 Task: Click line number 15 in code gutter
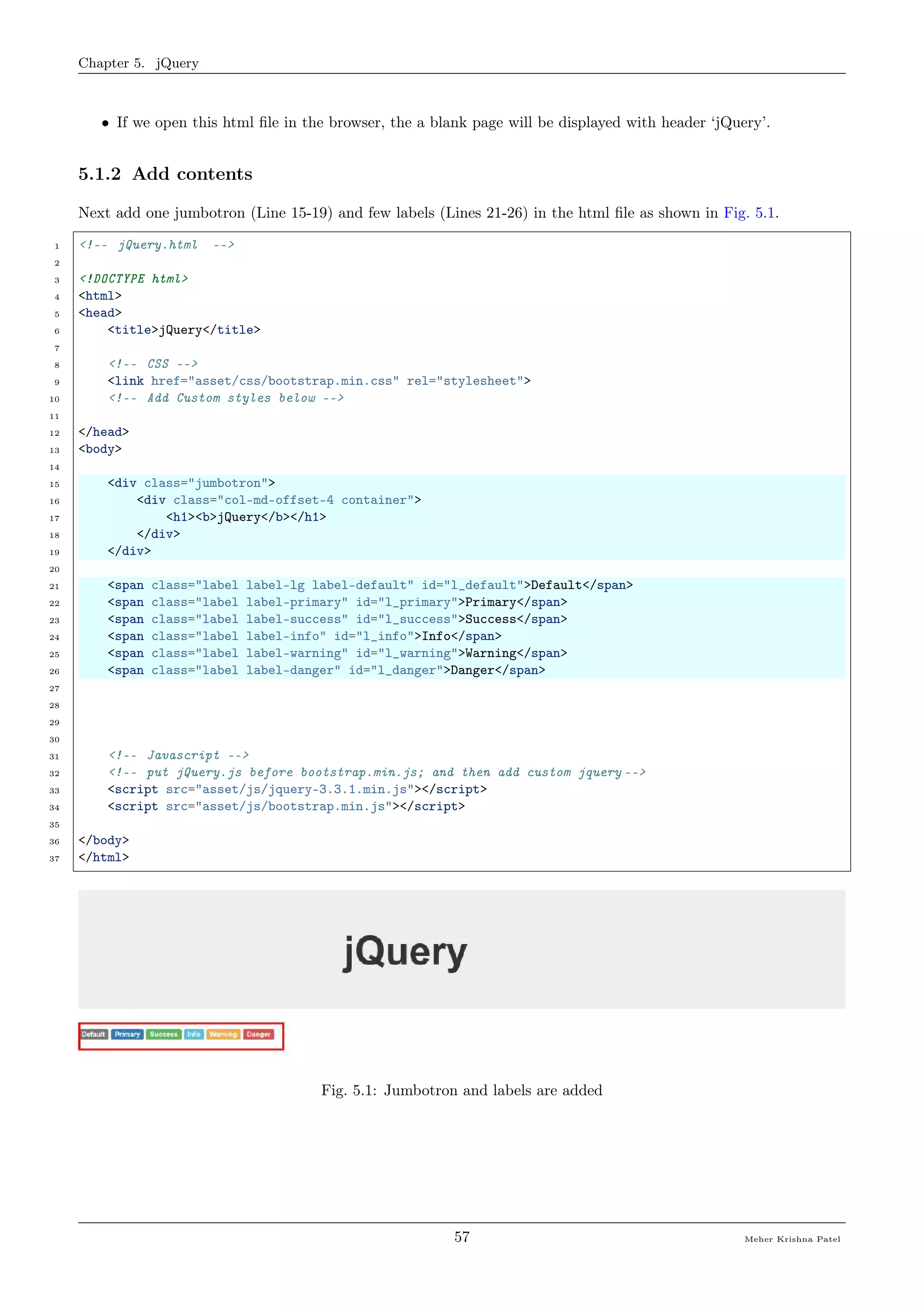54,484
